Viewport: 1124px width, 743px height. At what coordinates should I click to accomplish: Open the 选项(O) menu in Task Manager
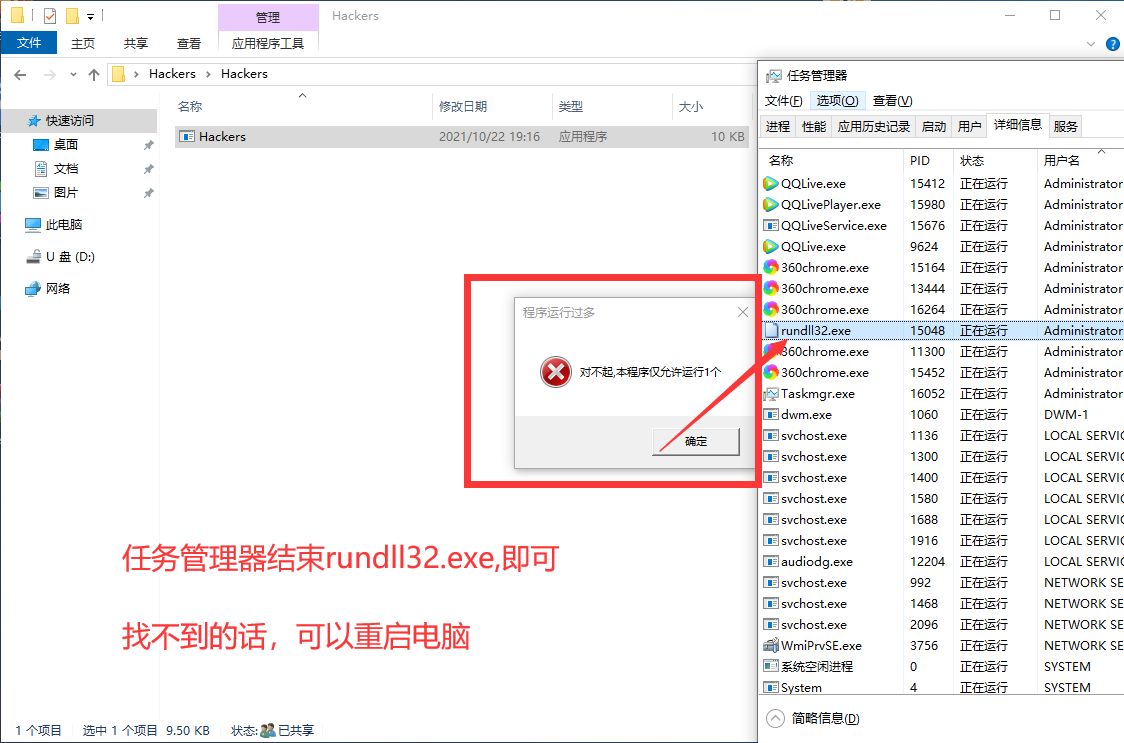[837, 101]
